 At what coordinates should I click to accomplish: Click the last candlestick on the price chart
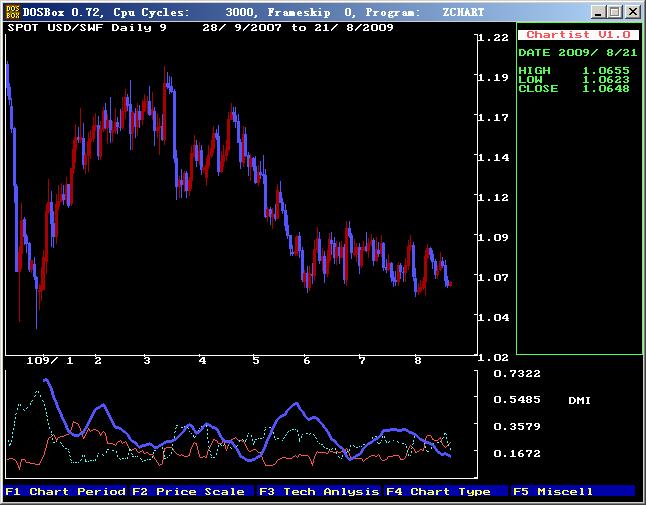point(450,284)
